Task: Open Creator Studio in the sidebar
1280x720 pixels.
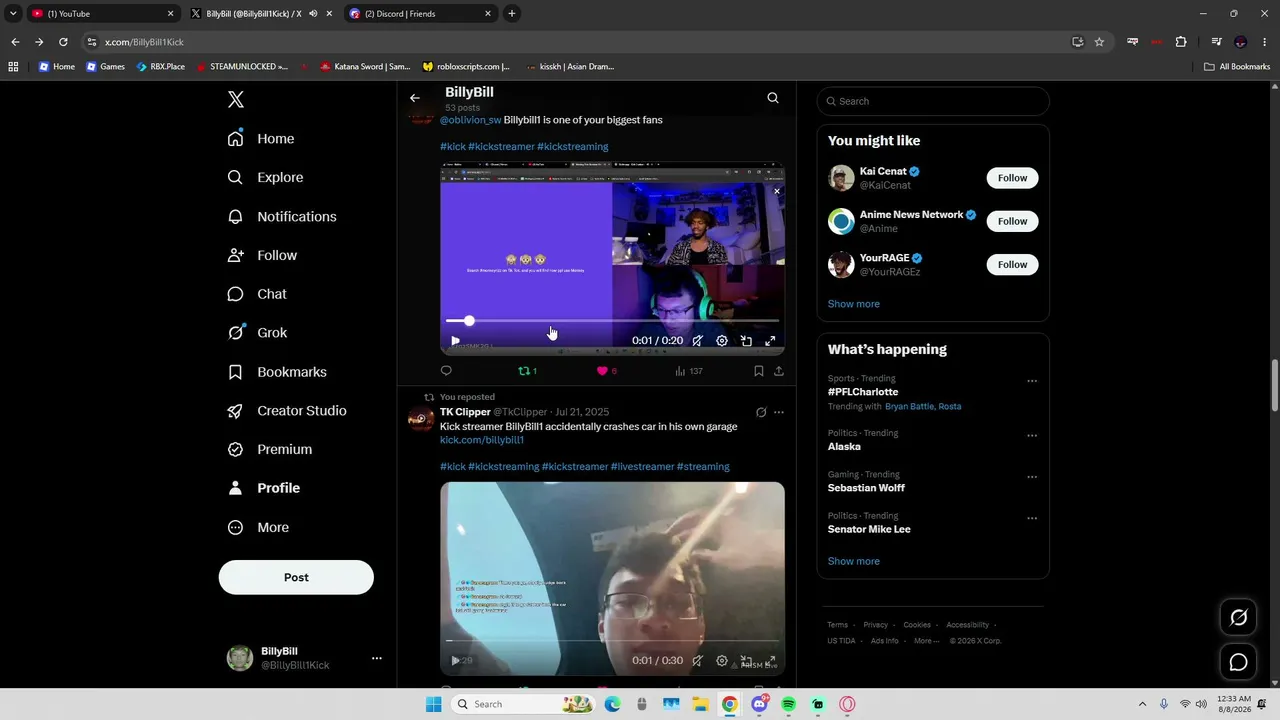Action: (x=287, y=411)
